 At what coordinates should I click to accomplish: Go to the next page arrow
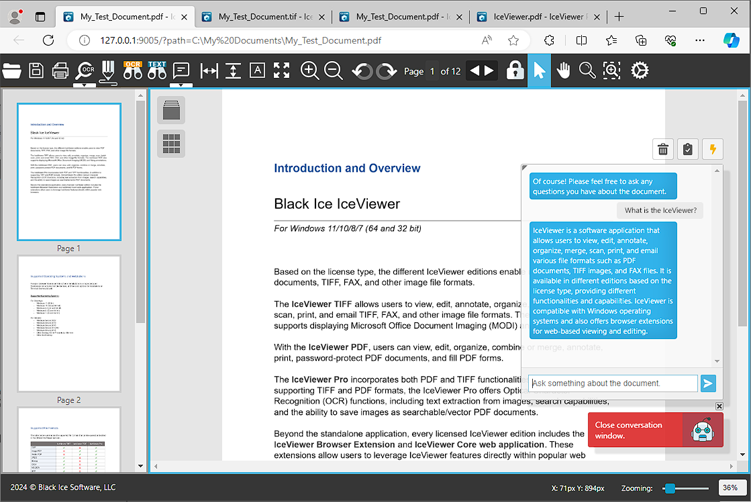pyautogui.click(x=488, y=71)
